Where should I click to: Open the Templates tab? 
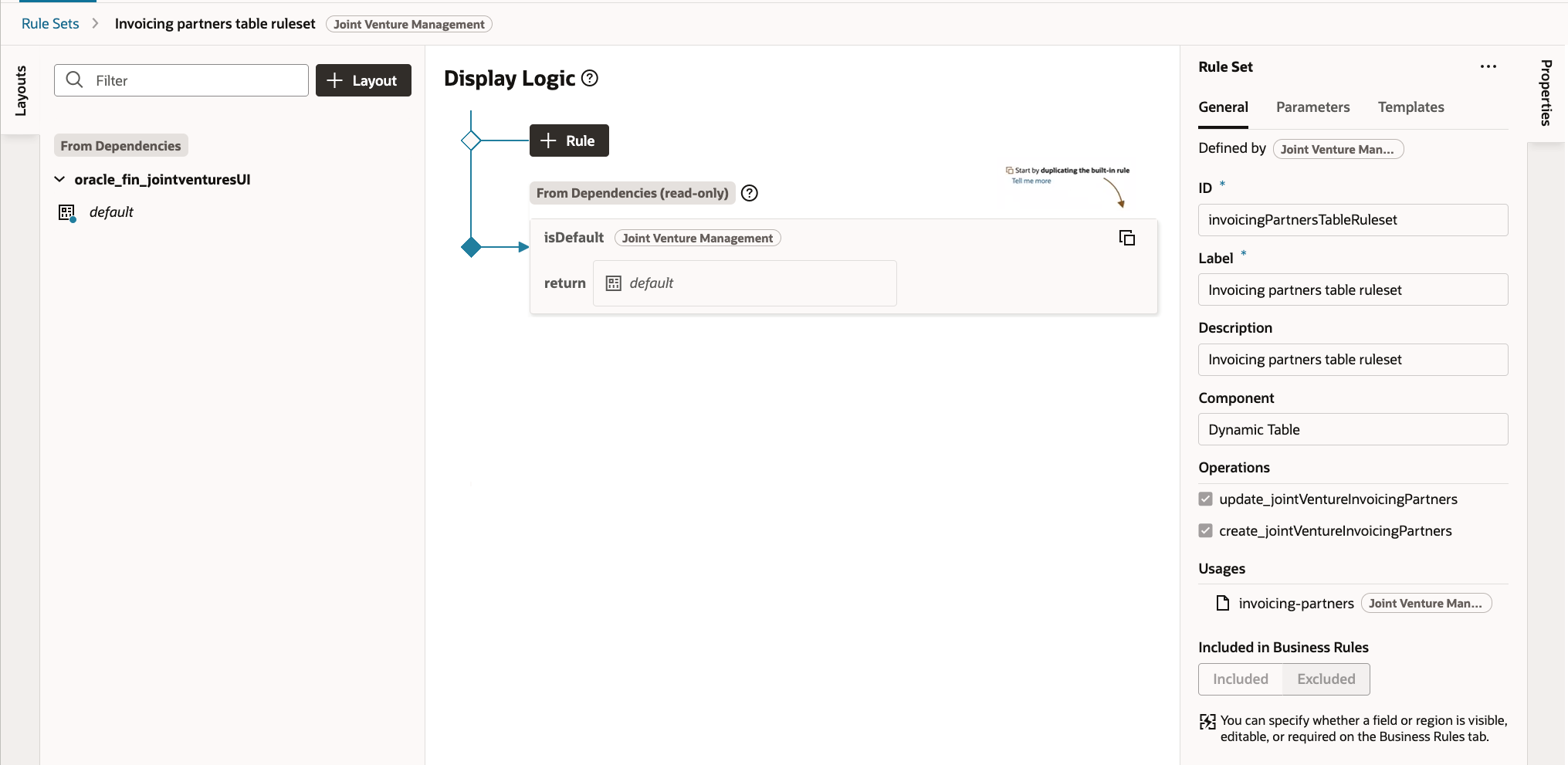pyautogui.click(x=1411, y=107)
